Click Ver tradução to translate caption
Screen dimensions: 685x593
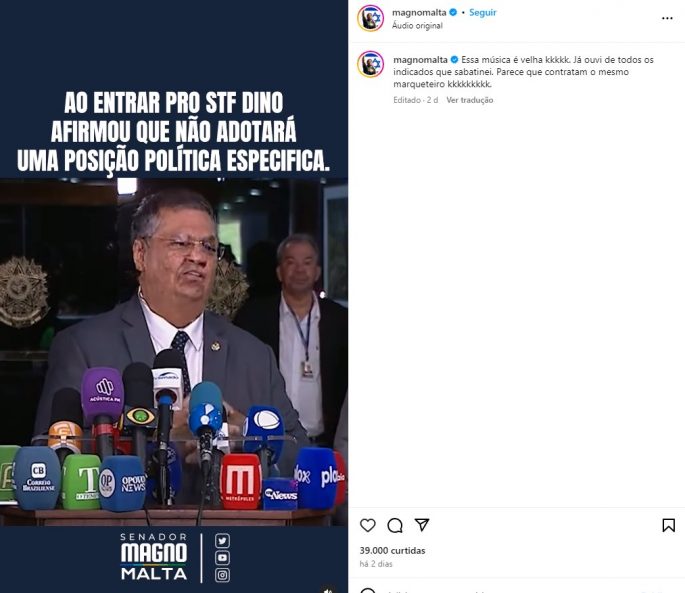(x=470, y=100)
